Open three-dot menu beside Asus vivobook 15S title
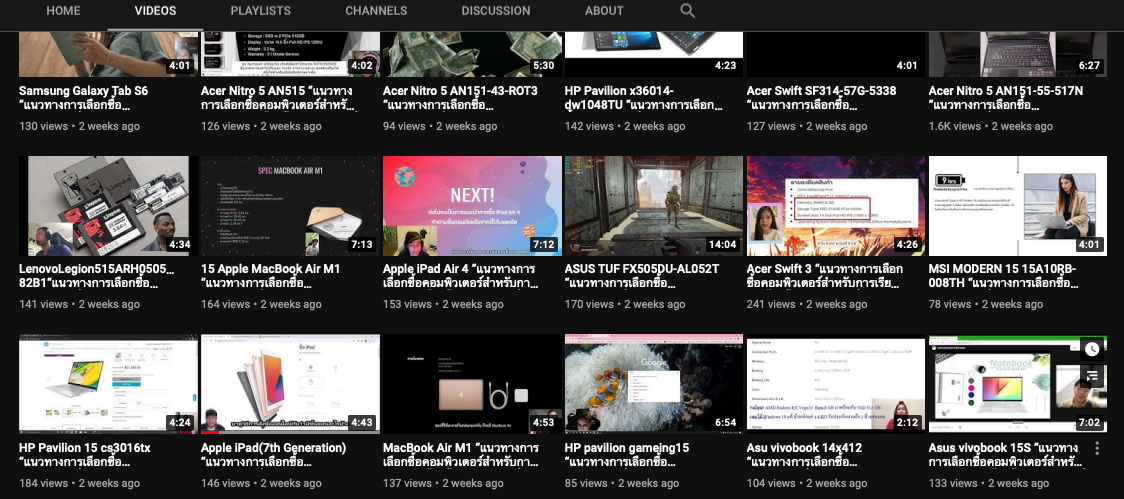Screen dimensions: 1124x499 click(x=1097, y=449)
